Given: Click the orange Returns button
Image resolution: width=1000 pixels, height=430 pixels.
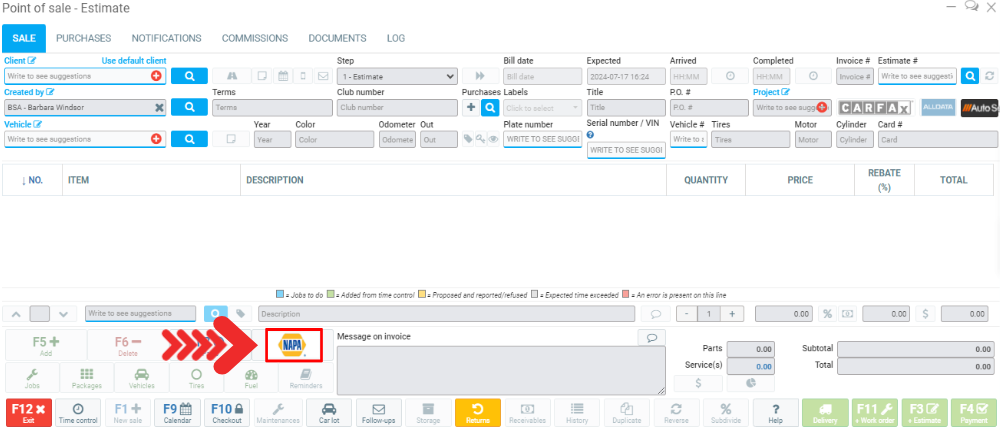Looking at the screenshot, I should 478,413.
